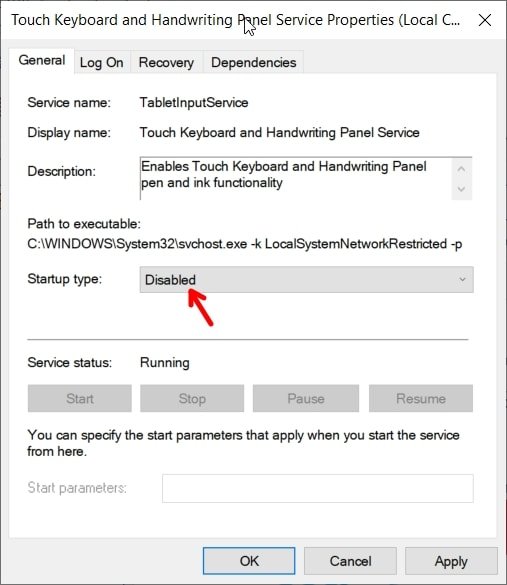Screen dimensions: 507x585
Task: Click inside the Description text box
Action: click(x=295, y=178)
